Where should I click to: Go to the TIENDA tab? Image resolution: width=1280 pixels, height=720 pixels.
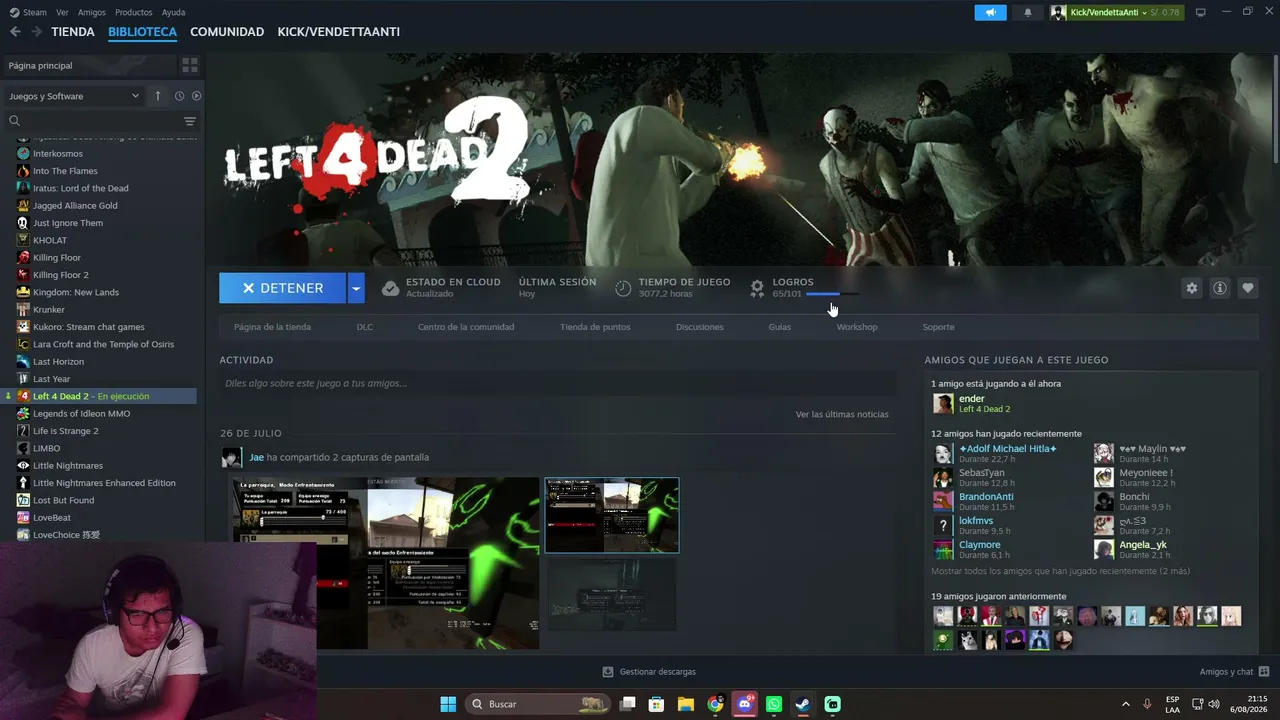(x=73, y=32)
